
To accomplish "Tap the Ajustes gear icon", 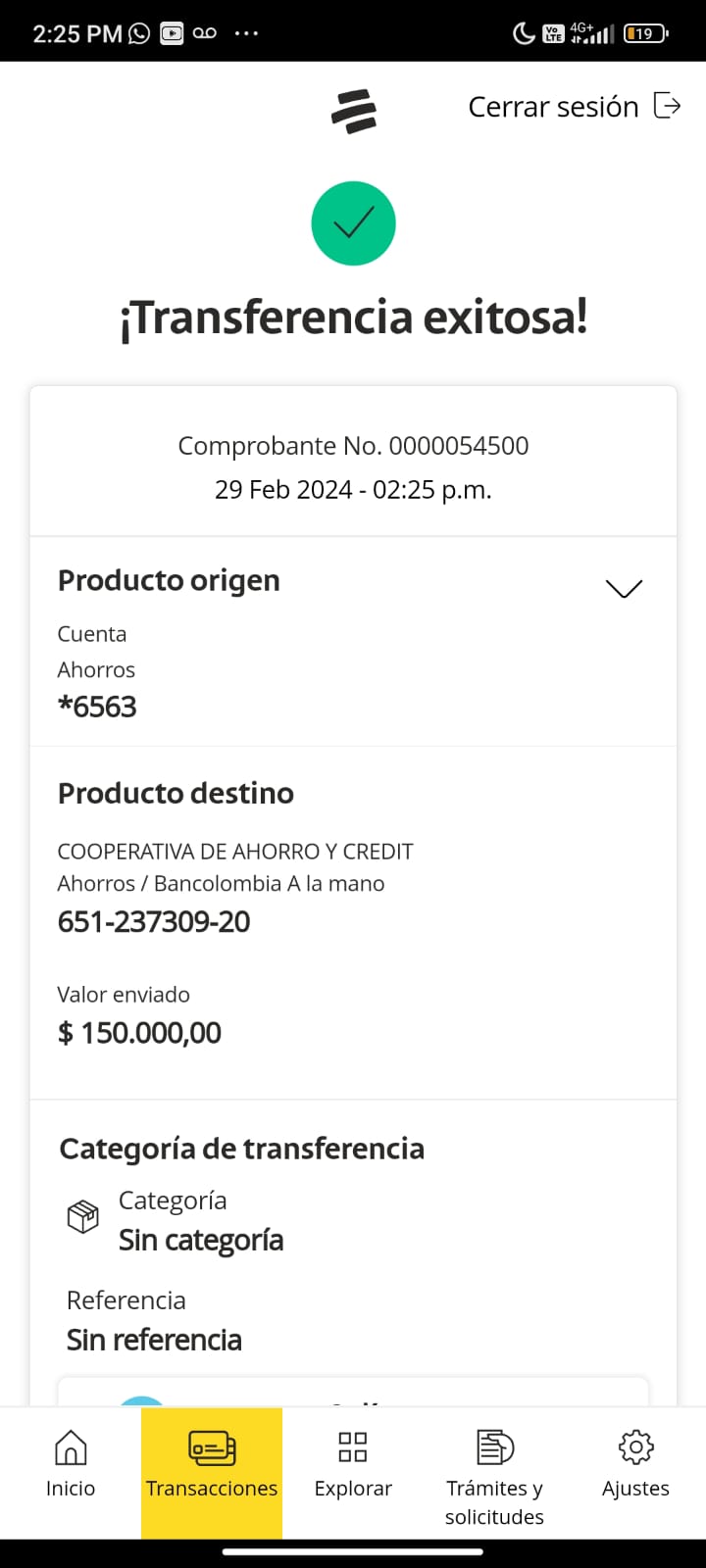I will click(635, 1446).
